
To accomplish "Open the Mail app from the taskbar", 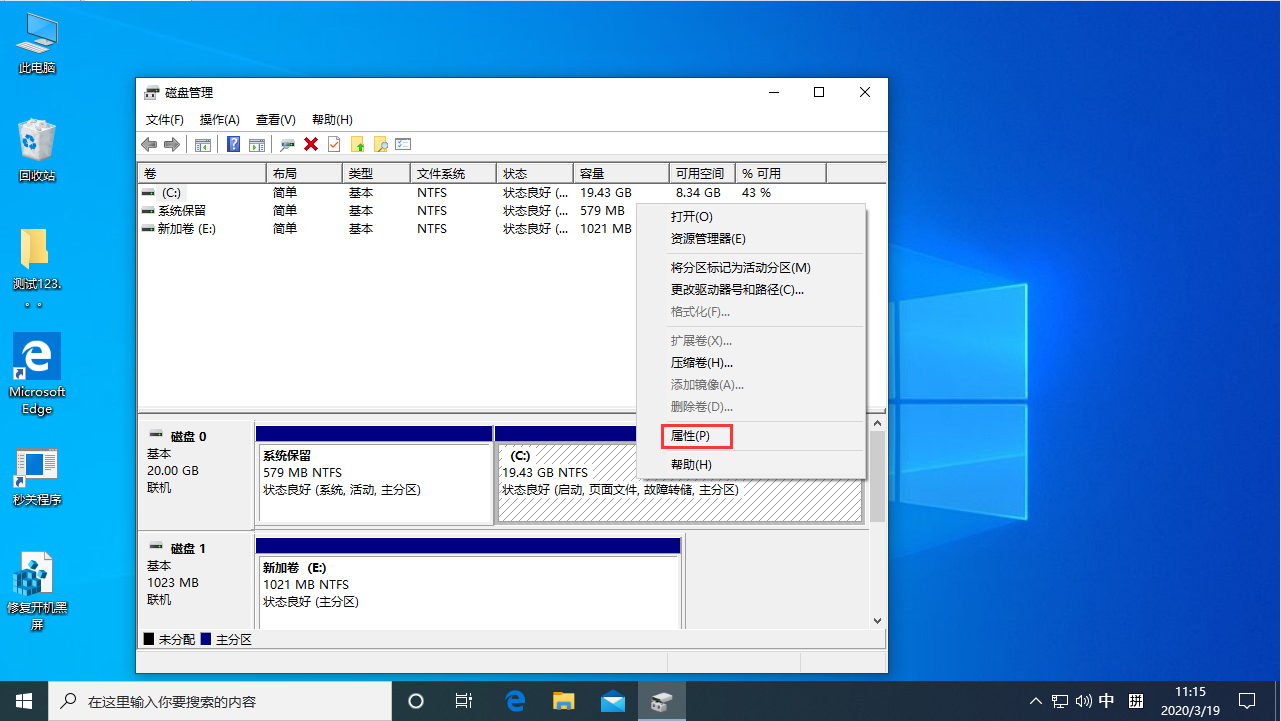I will [612, 700].
